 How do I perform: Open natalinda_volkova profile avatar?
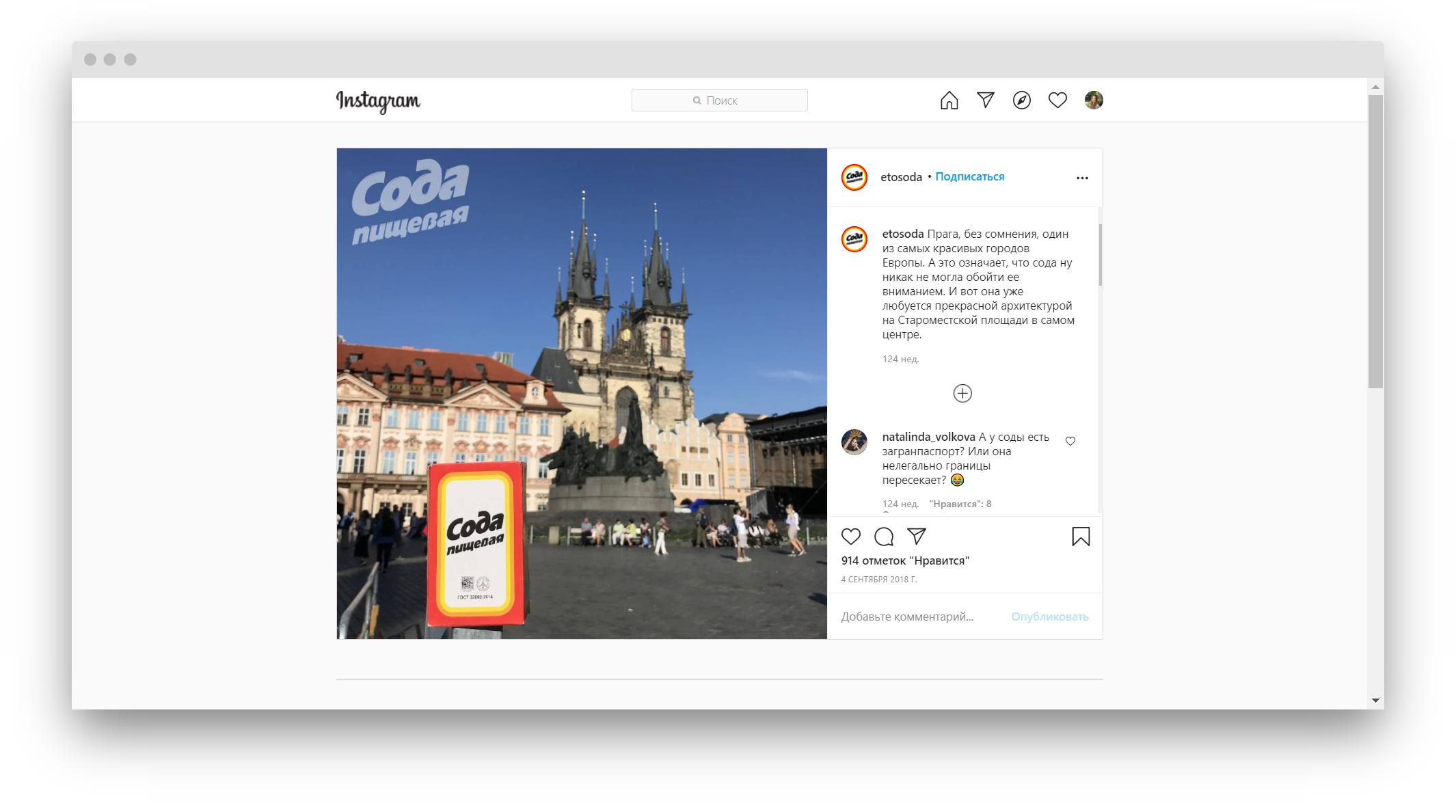[x=854, y=442]
